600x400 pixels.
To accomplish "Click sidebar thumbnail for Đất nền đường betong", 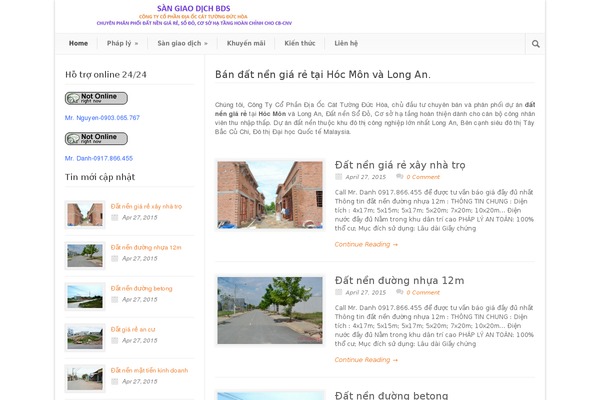I will tap(85, 296).
